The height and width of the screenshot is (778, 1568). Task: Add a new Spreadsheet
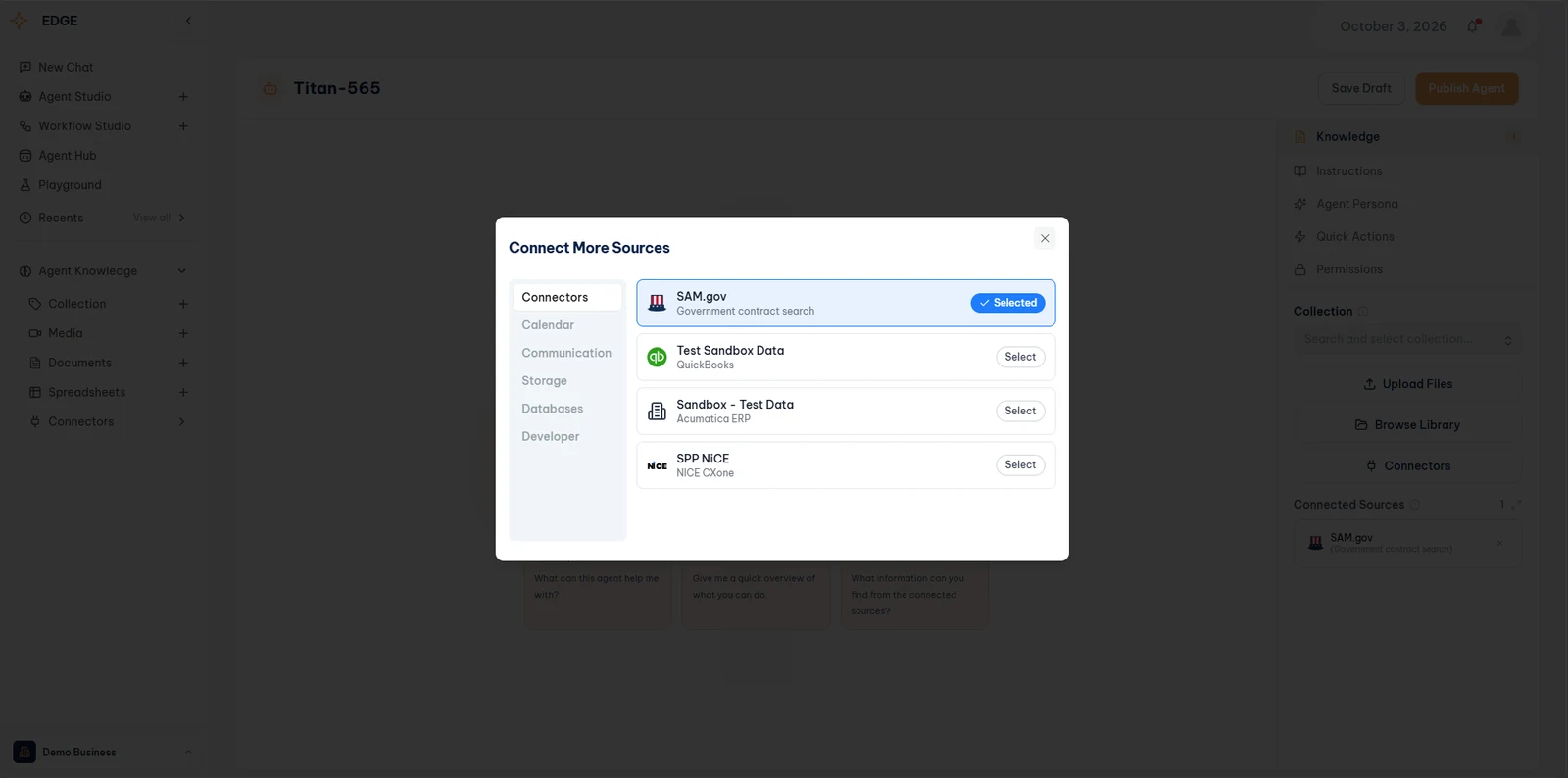[183, 392]
